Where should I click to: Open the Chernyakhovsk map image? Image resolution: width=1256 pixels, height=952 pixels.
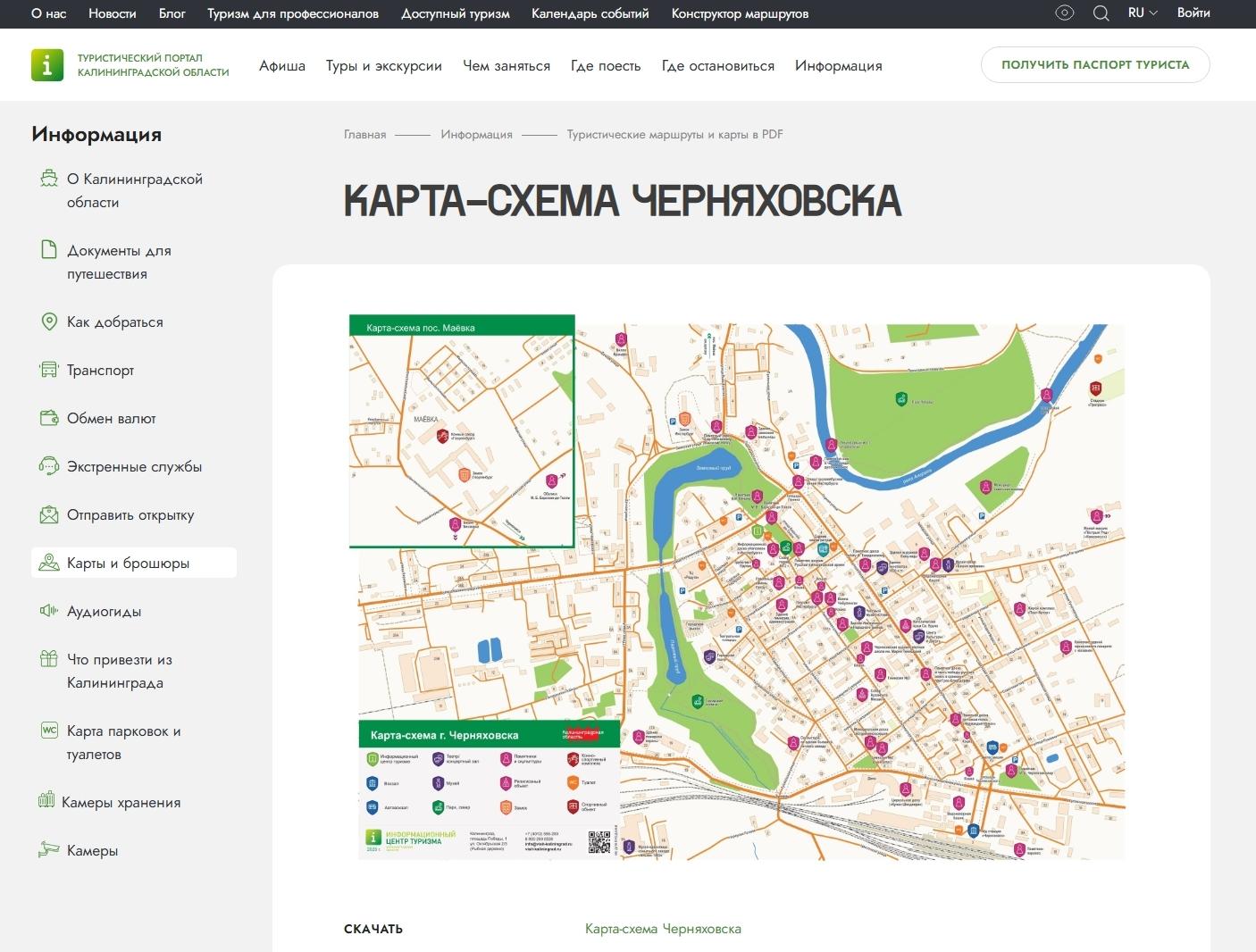click(x=737, y=588)
